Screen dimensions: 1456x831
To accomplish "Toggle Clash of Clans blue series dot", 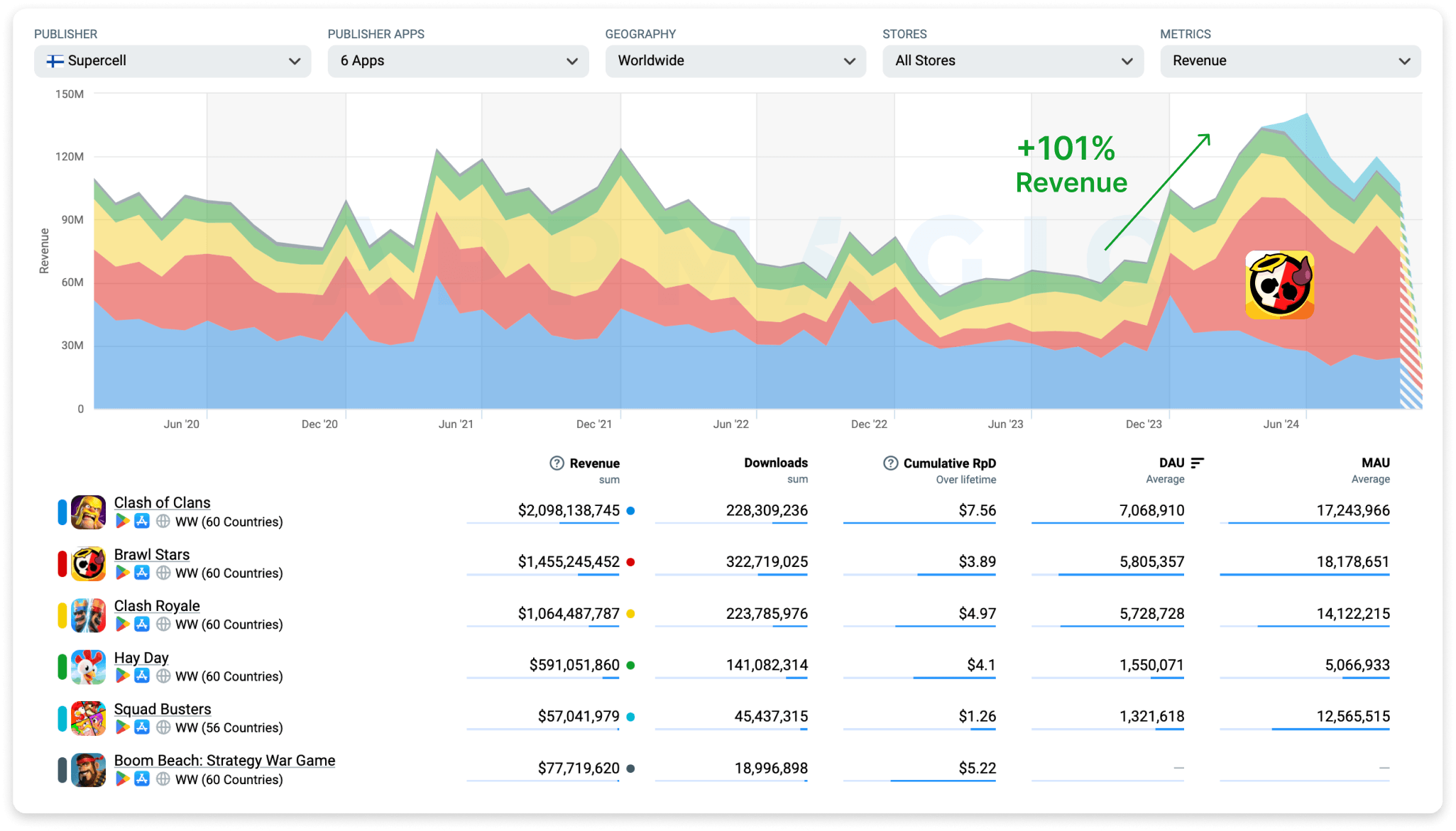I will coord(630,510).
